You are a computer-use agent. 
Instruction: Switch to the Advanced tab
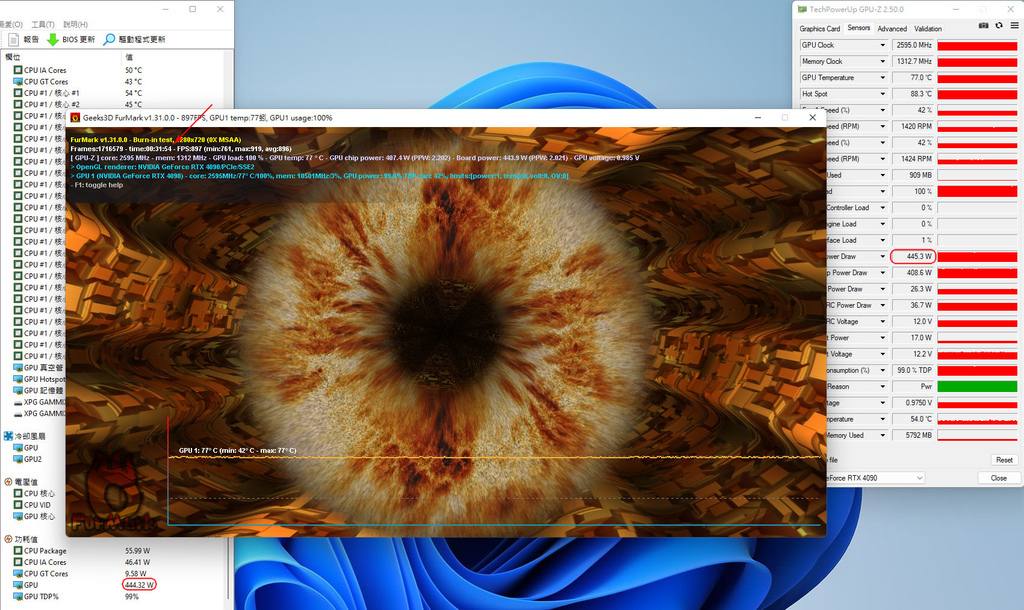(892, 29)
